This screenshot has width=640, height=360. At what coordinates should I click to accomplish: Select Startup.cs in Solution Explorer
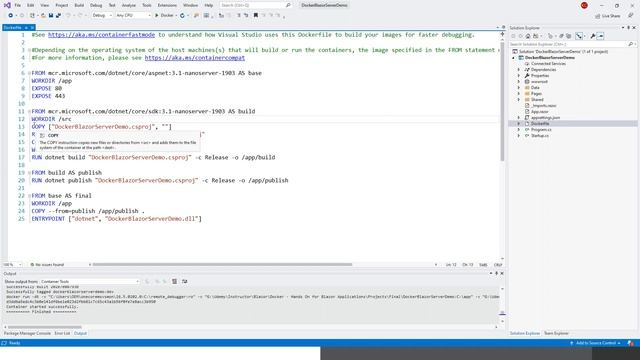[540, 136]
